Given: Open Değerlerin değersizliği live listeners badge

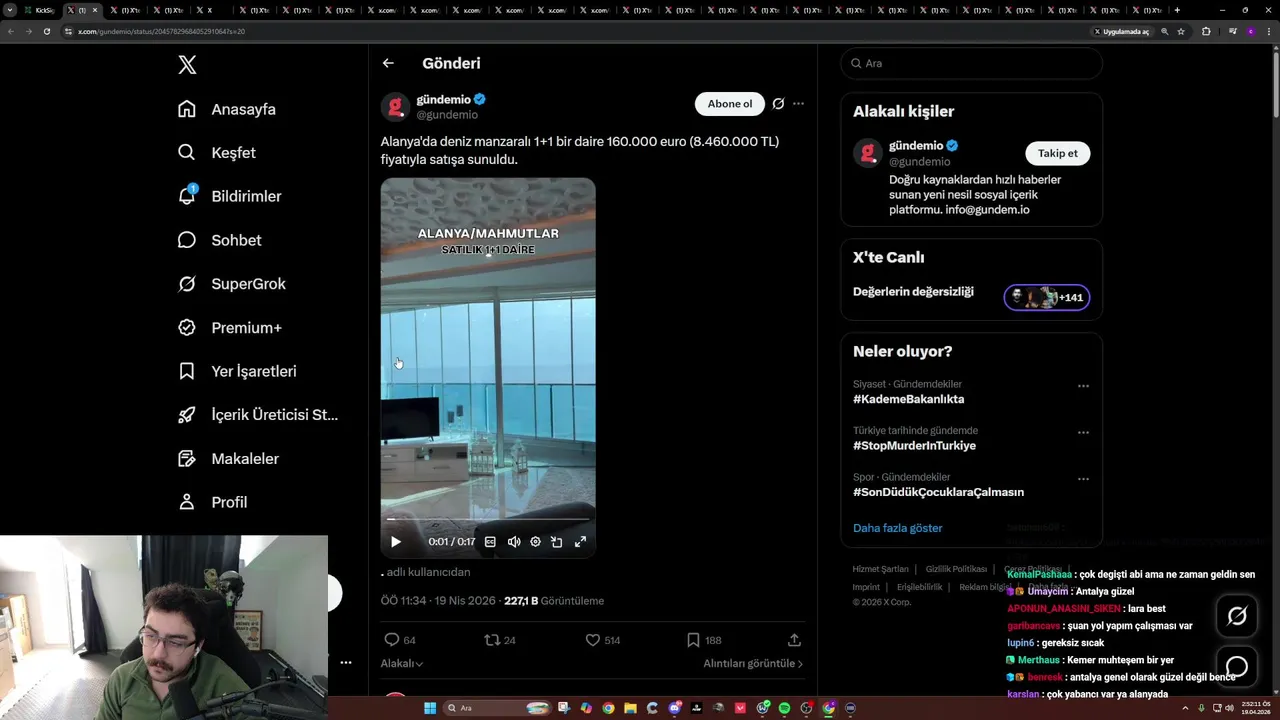Looking at the screenshot, I should coord(1047,297).
